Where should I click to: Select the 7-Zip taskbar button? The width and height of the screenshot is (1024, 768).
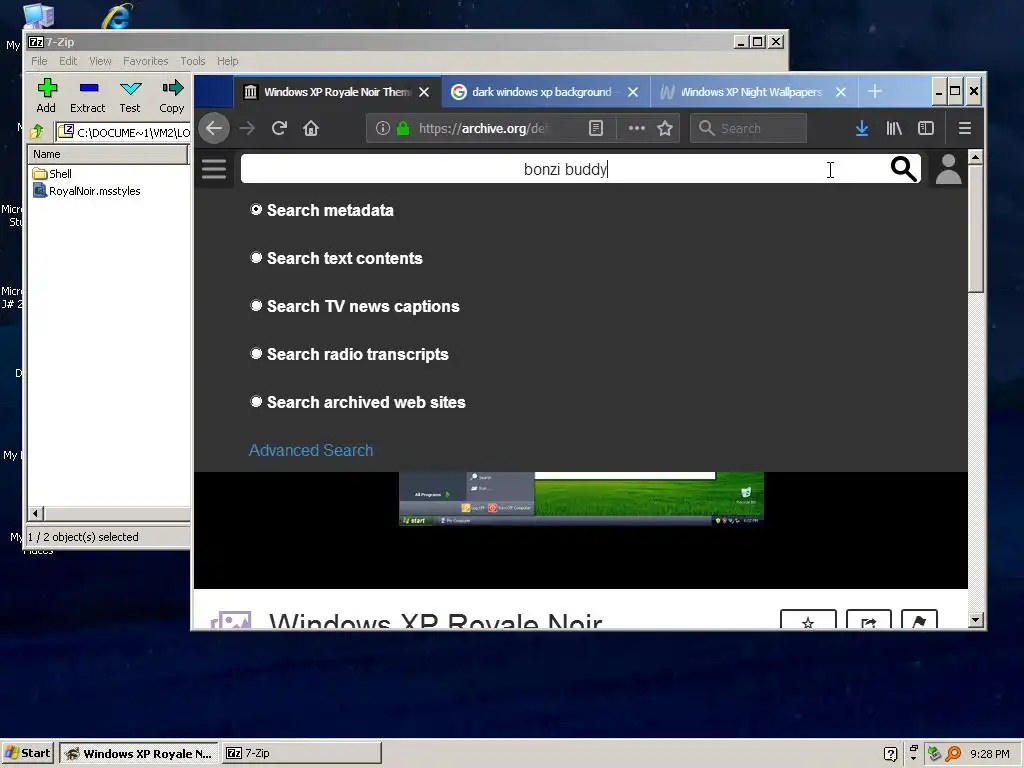coord(302,753)
